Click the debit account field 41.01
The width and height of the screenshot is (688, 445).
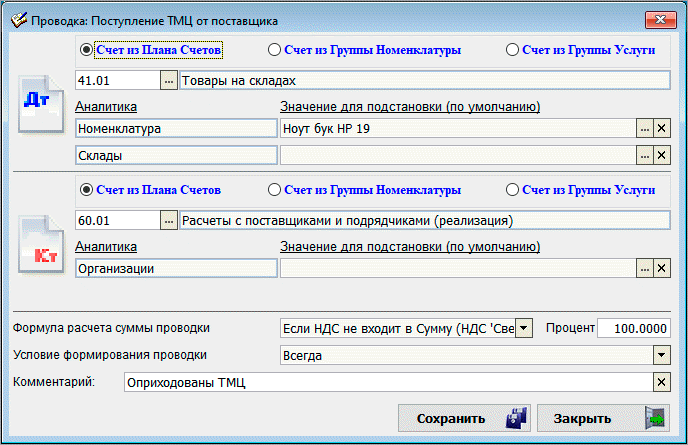click(118, 80)
